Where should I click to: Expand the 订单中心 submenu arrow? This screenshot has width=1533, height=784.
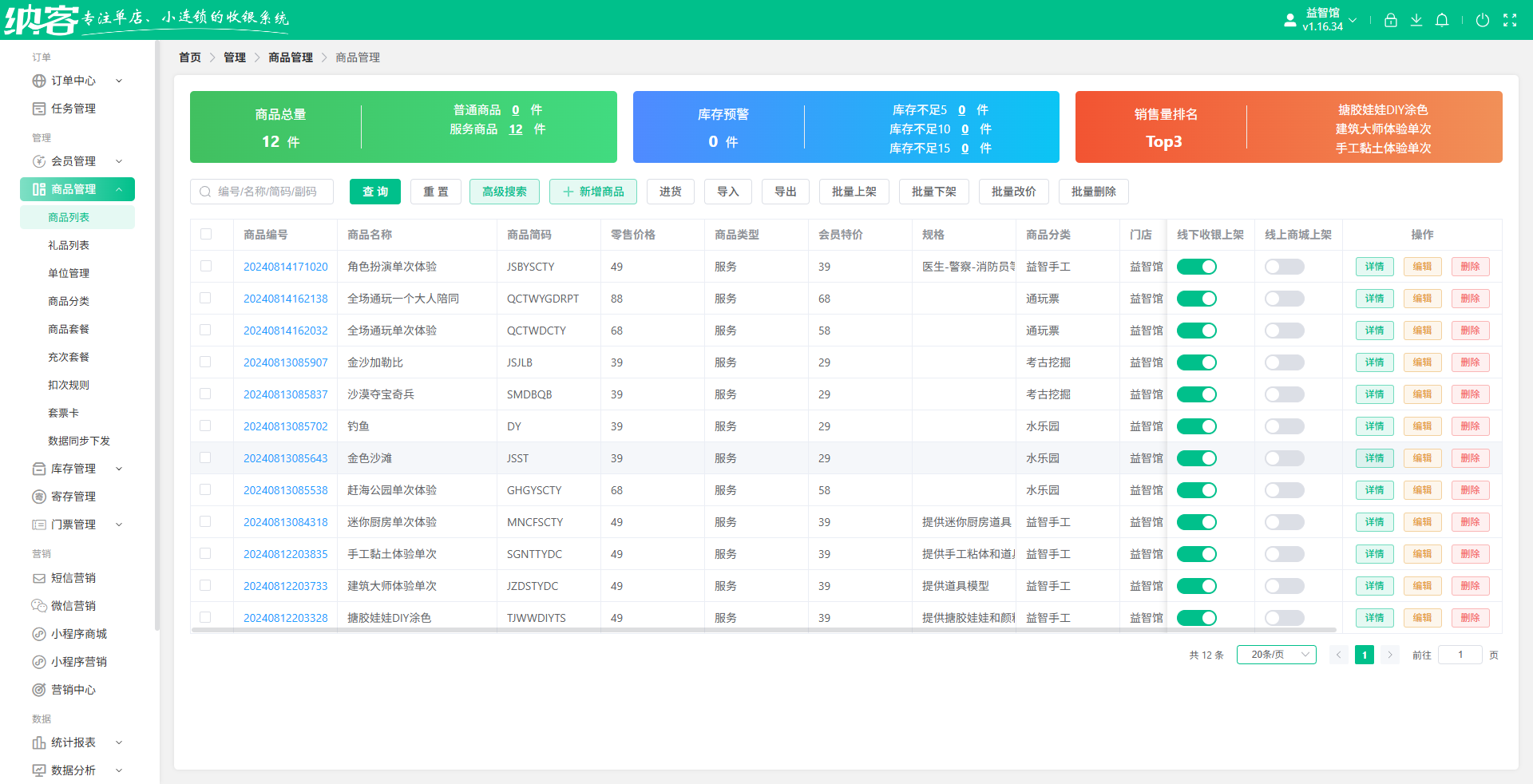(119, 81)
